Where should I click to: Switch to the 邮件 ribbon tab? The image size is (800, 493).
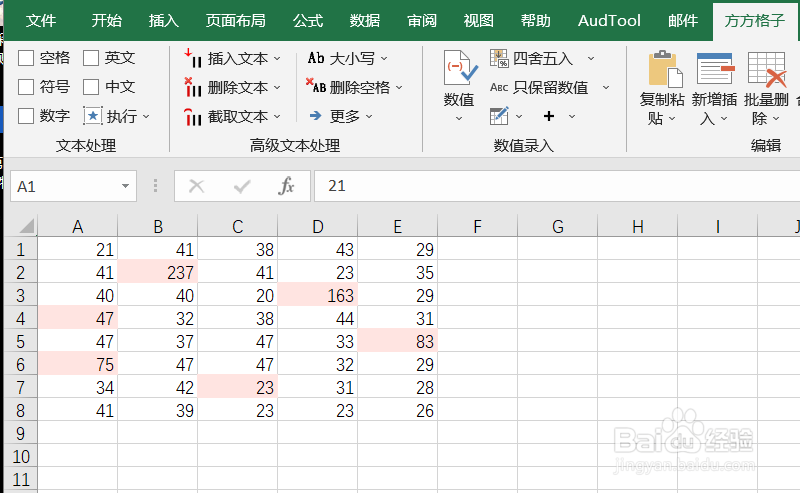click(683, 20)
